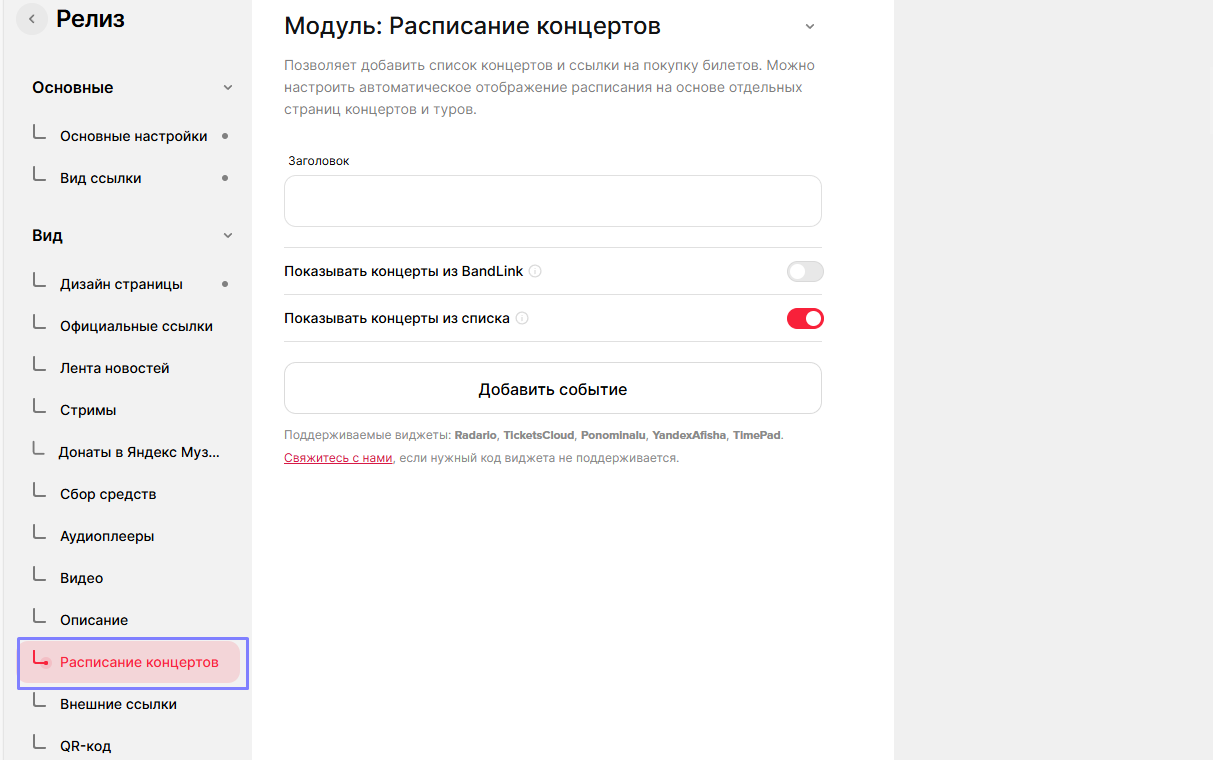Click the back arrow next to Релиз
Viewport: 1213px width, 760px height.
pos(32,18)
